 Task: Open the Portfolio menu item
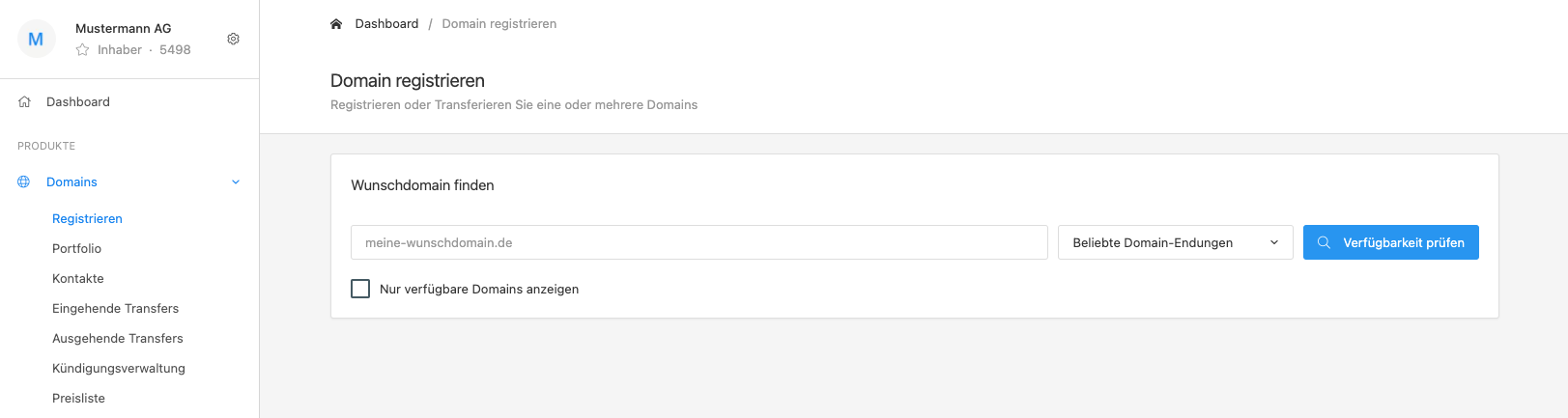(77, 248)
